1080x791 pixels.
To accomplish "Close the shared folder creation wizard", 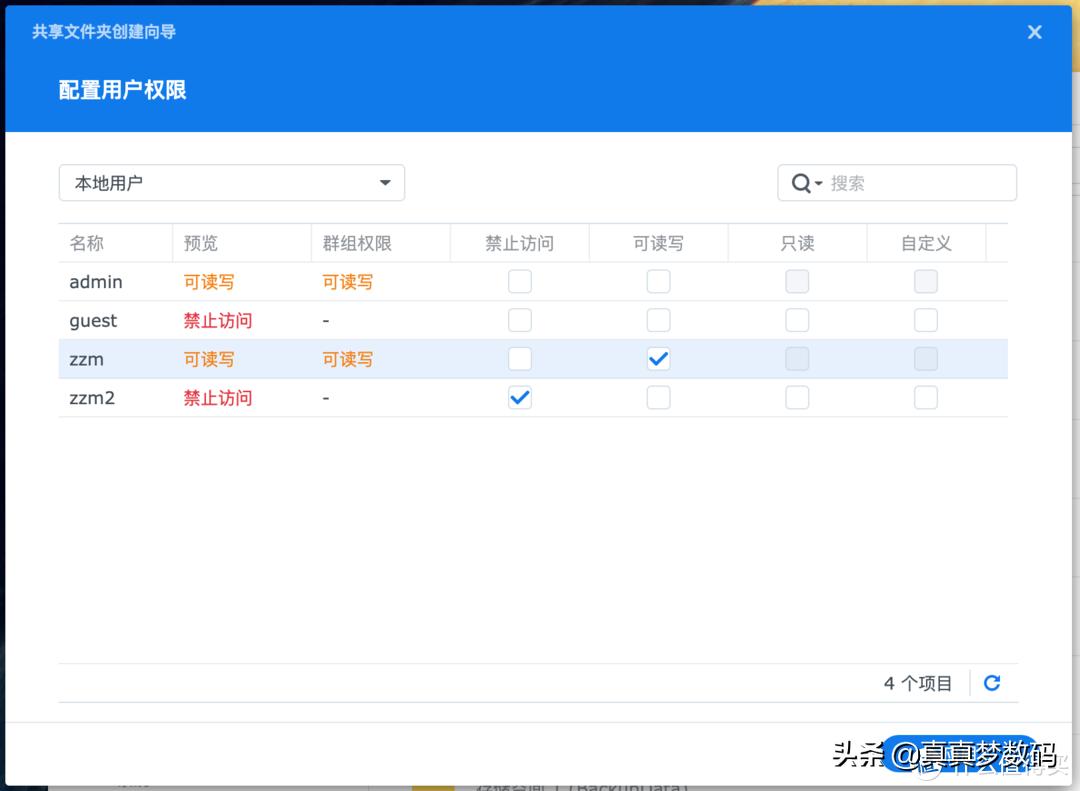I will [x=1034, y=31].
